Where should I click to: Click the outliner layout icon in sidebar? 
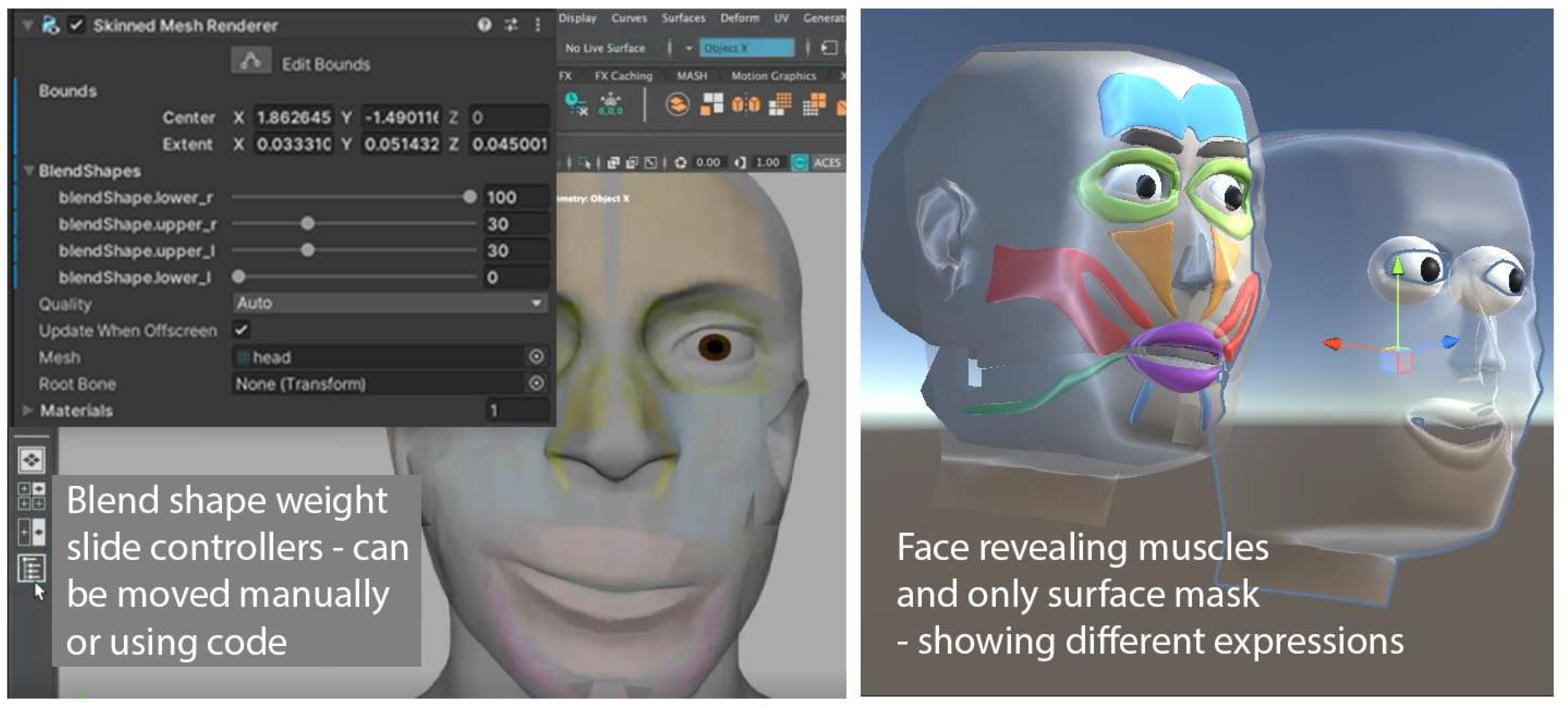tap(31, 569)
